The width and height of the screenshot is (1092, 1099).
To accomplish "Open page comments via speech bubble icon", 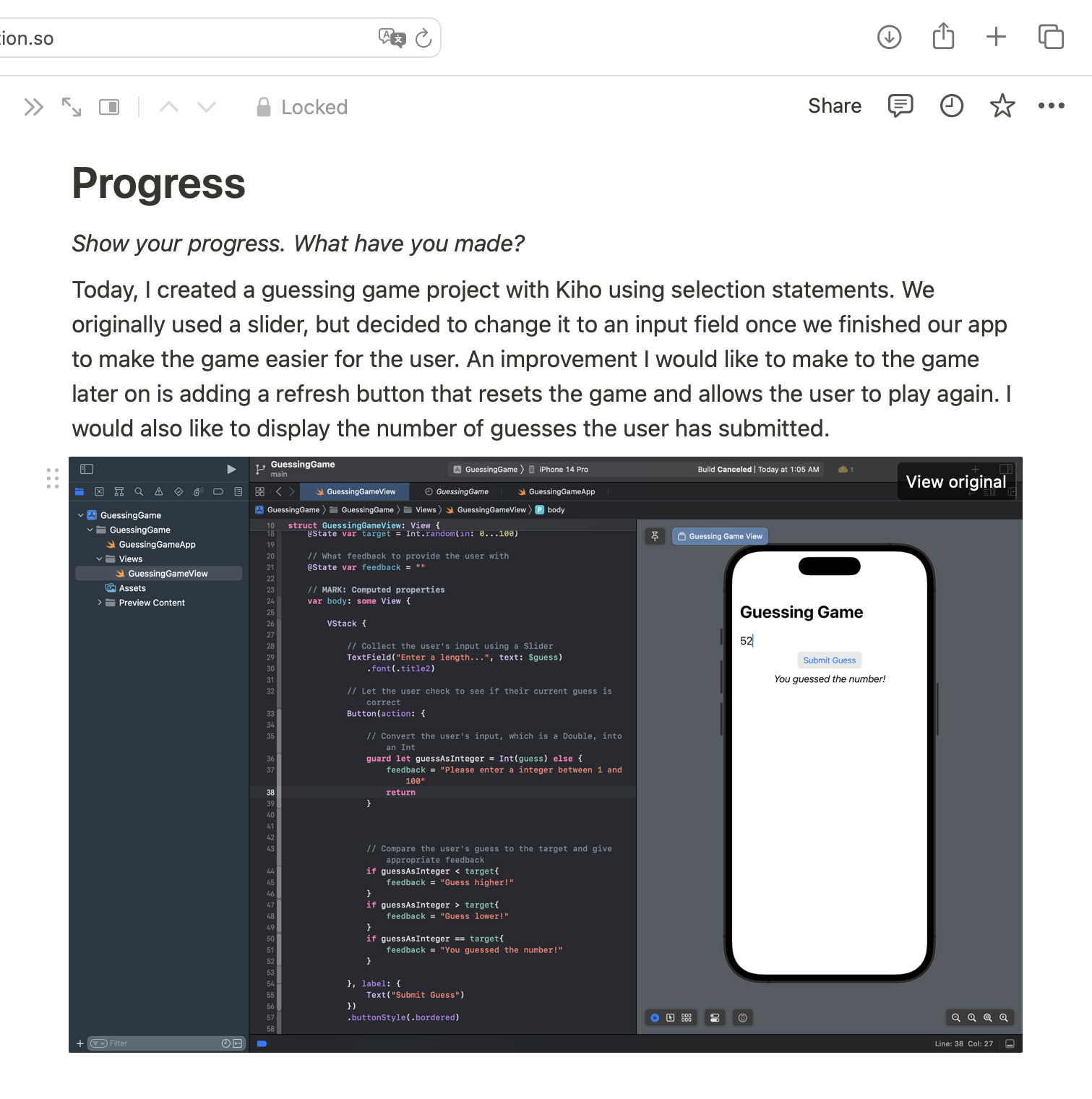I will click(900, 106).
